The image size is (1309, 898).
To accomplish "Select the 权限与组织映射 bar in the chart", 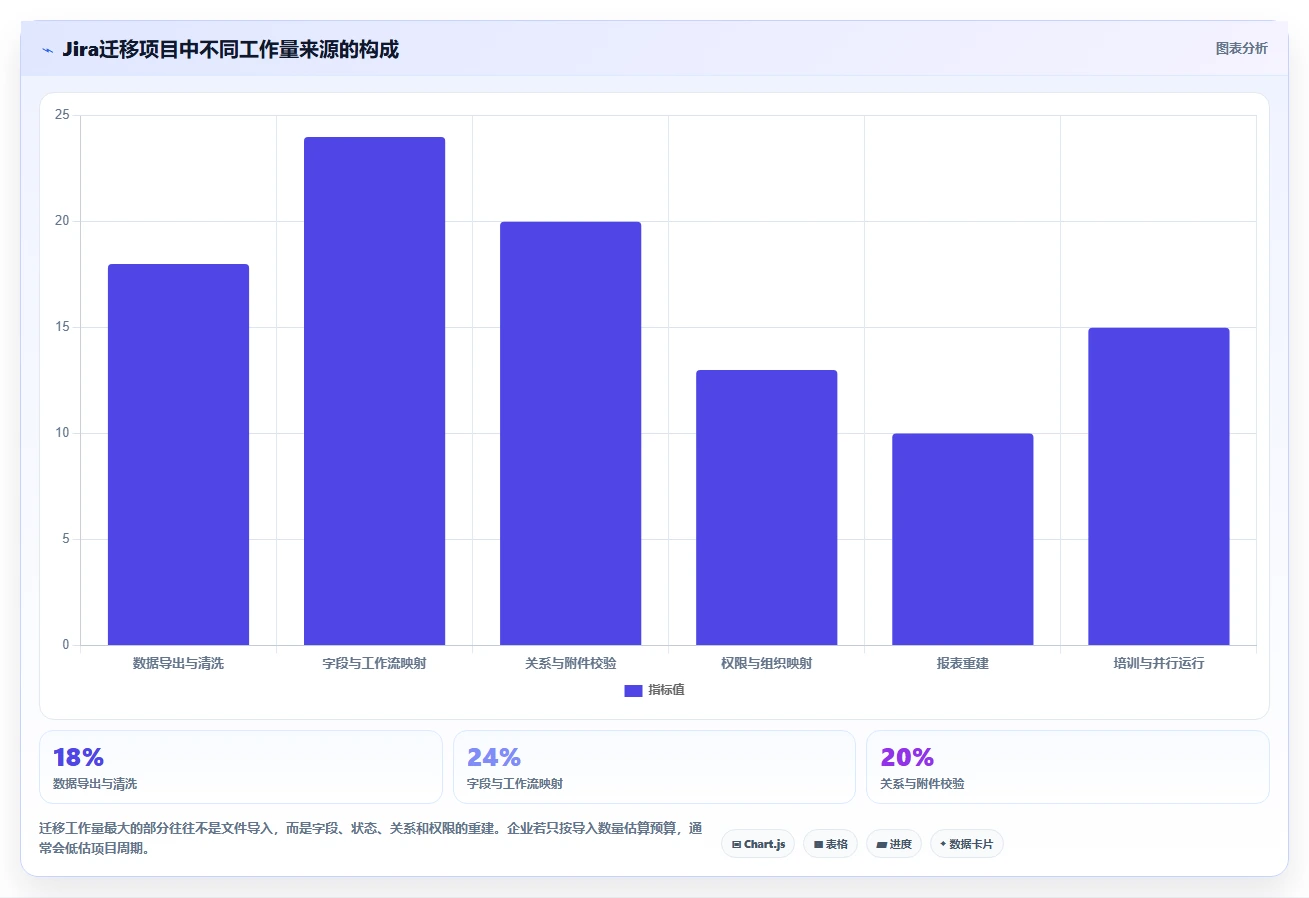I will pos(766,508).
